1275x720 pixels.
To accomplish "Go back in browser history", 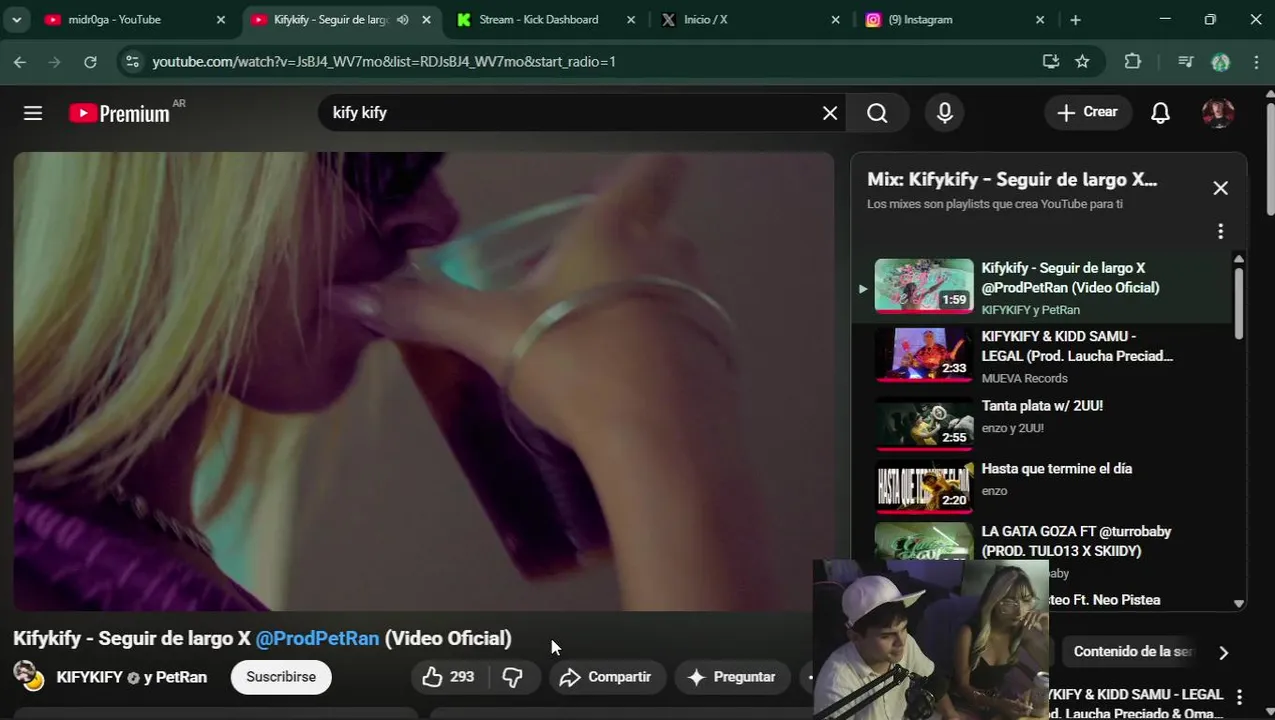I will click(x=20, y=62).
